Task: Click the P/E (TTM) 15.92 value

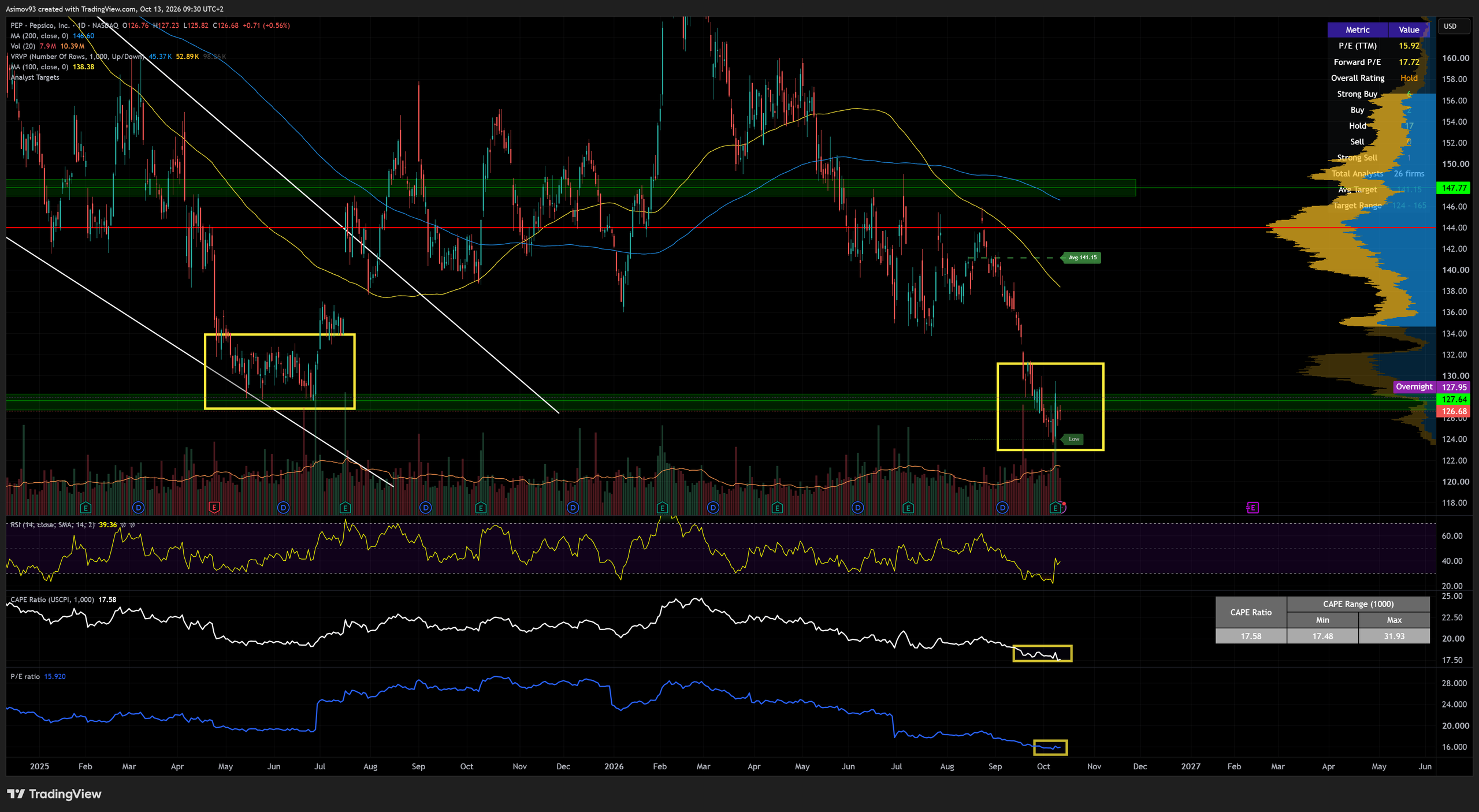Action: (x=1409, y=46)
